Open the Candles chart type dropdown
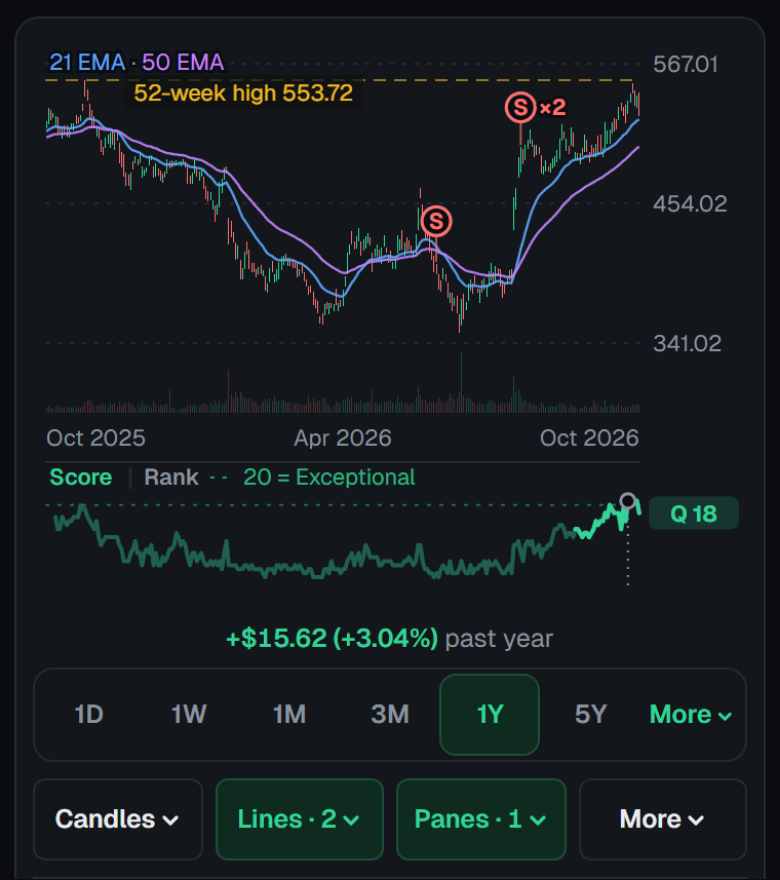 pyautogui.click(x=118, y=819)
